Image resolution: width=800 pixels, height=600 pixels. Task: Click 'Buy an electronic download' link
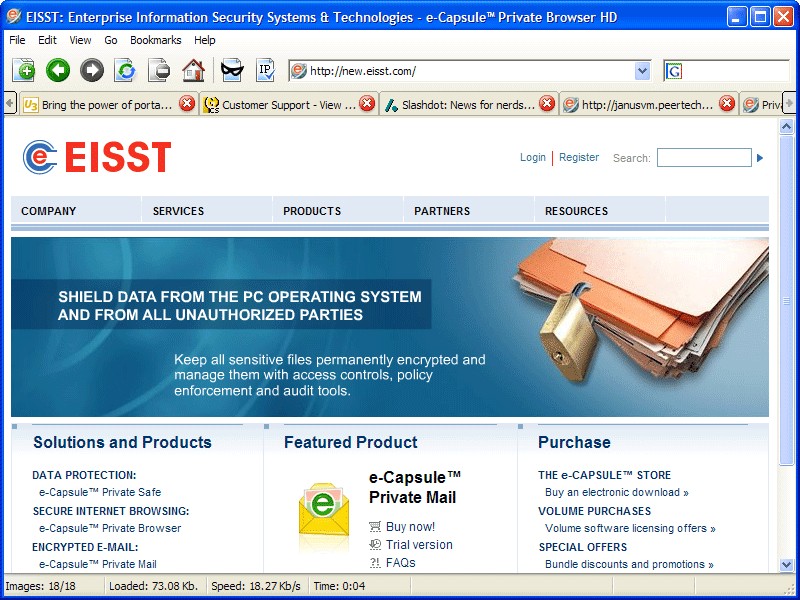[x=617, y=492]
